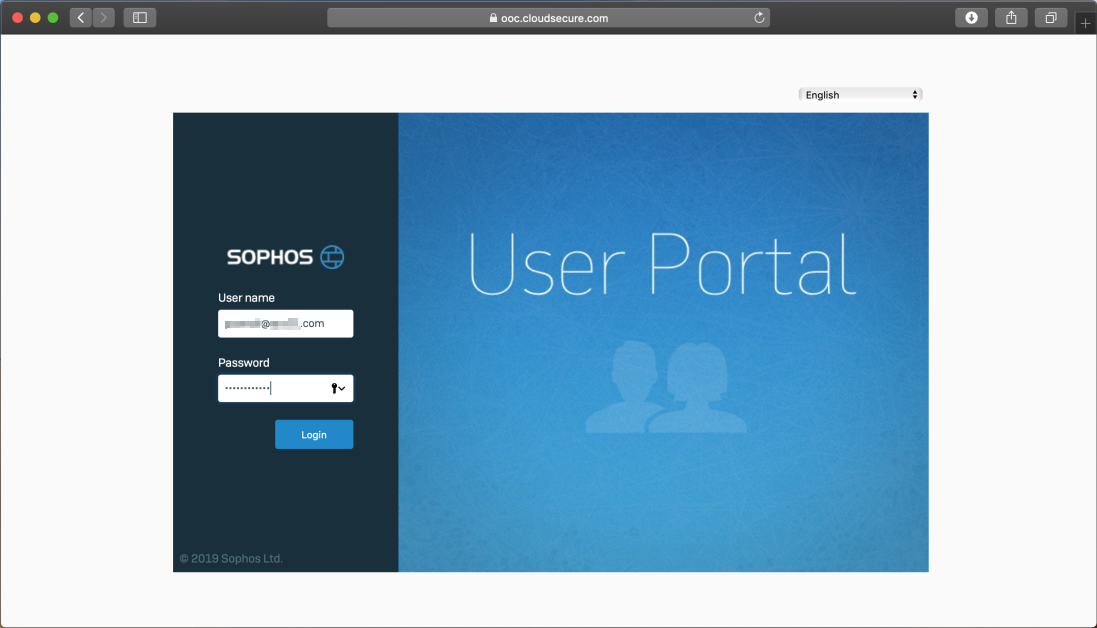Open Safari's Downloads popover
1097x628 pixels.
click(x=970, y=17)
